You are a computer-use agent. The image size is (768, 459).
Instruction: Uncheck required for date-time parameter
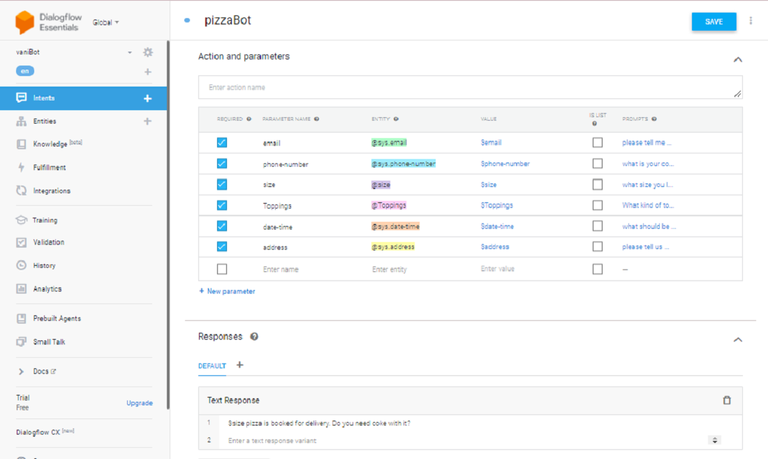pyautogui.click(x=222, y=226)
